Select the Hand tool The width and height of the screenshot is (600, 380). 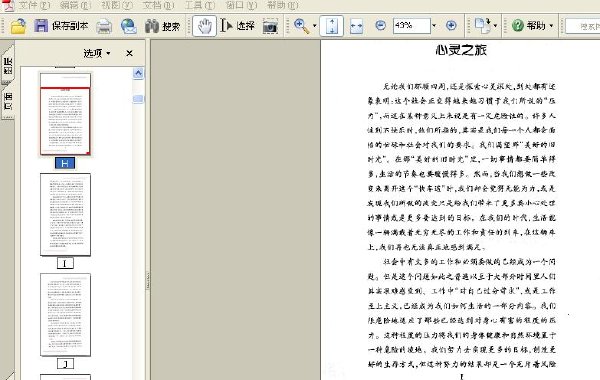coord(204,26)
